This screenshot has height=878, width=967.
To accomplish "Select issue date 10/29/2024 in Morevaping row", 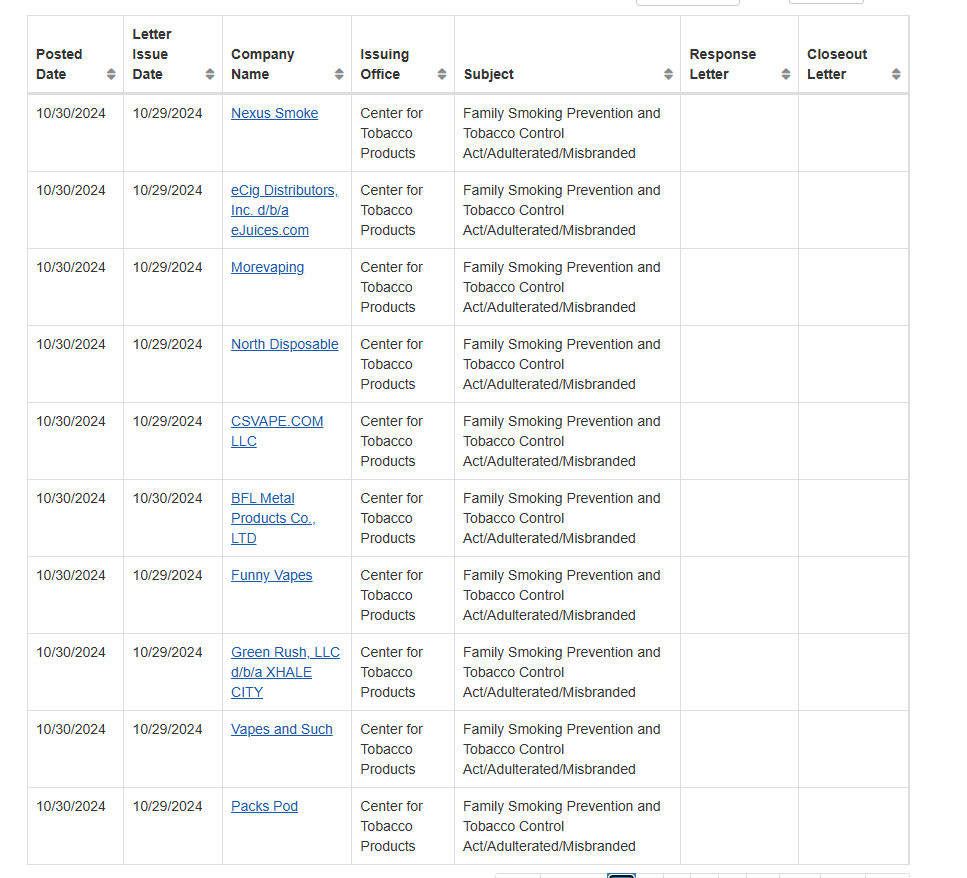I will point(168,268).
